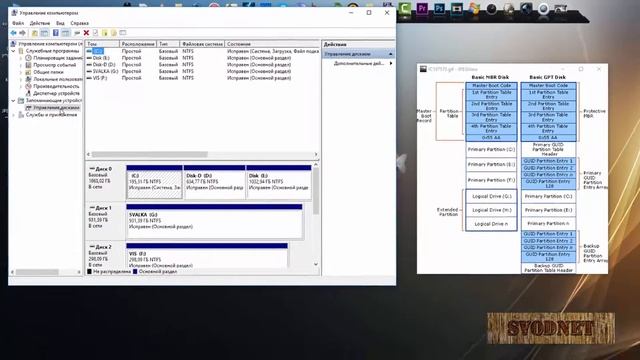Select the SVALKA (G:) partition on Диск 1
The image size is (640, 360).
coord(214,221)
